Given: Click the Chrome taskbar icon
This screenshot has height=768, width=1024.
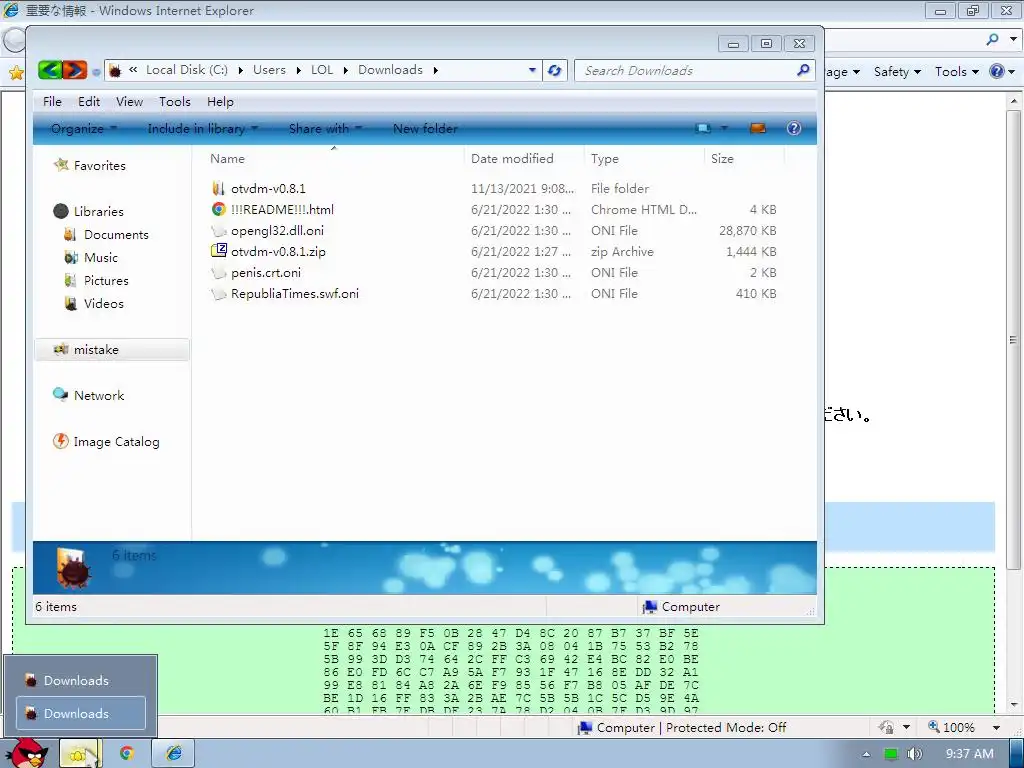Looking at the screenshot, I should 127,754.
